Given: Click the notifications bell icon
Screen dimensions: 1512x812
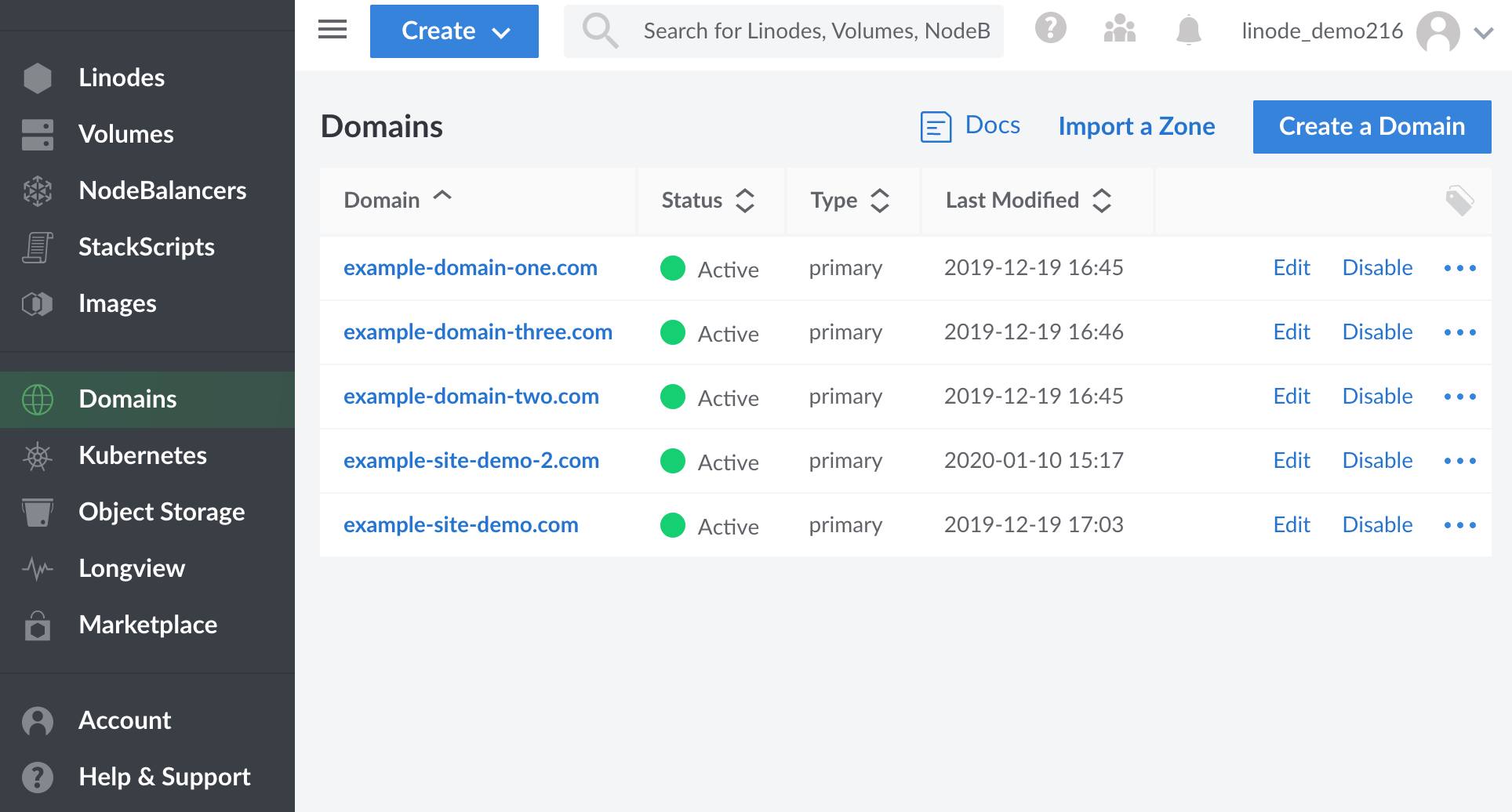Looking at the screenshot, I should (1188, 30).
